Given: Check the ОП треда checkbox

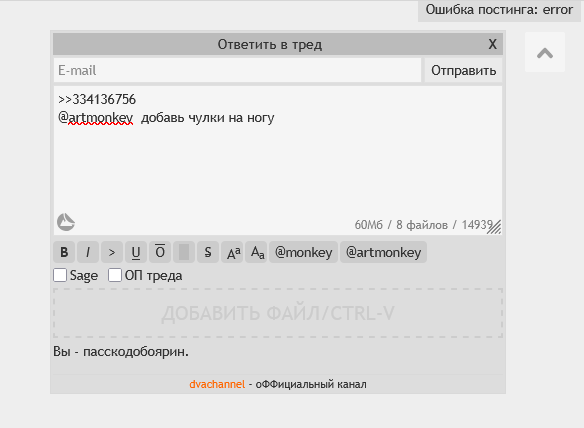Looking at the screenshot, I should 115,275.
